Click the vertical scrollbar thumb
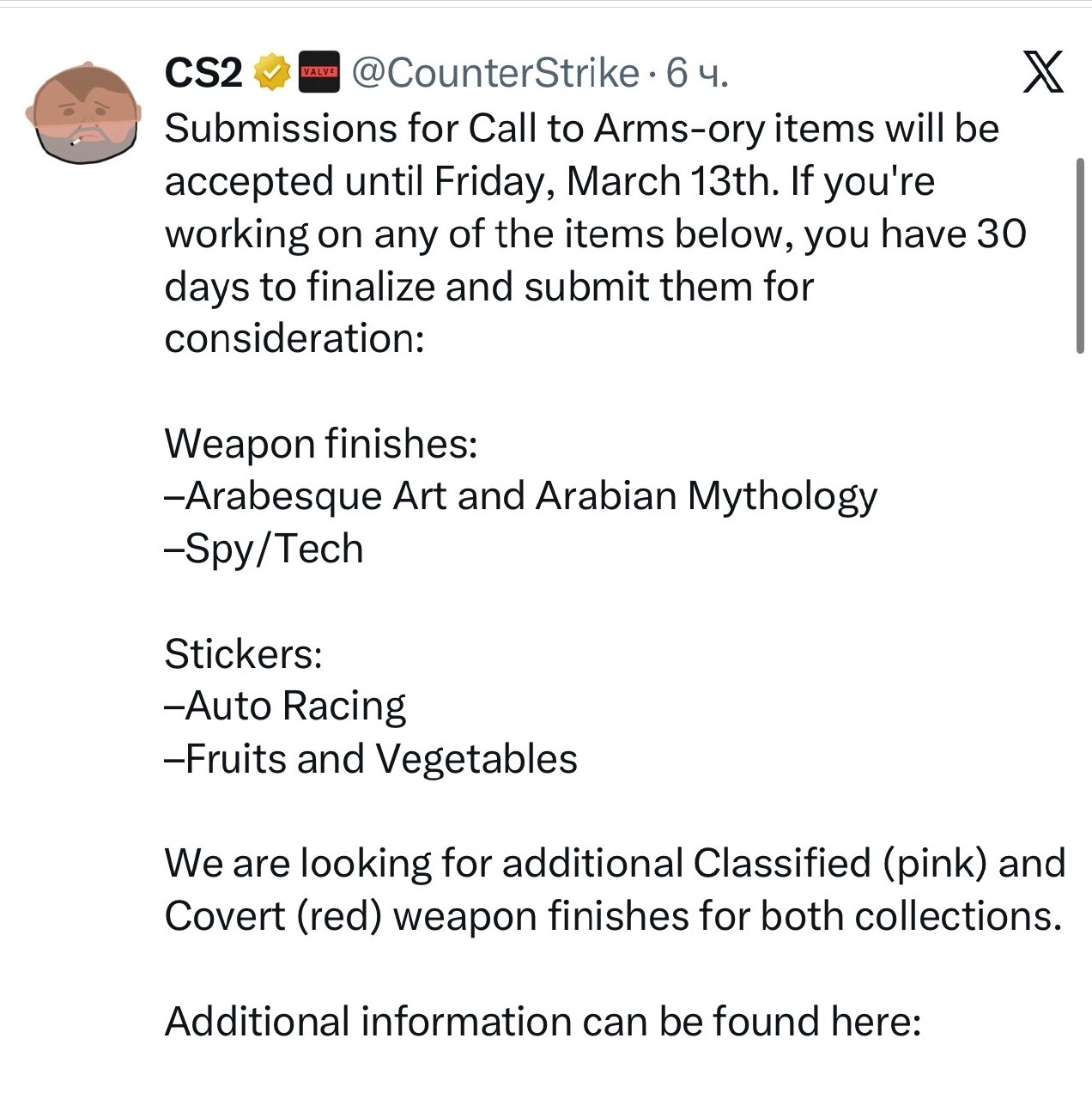 tap(1080, 255)
